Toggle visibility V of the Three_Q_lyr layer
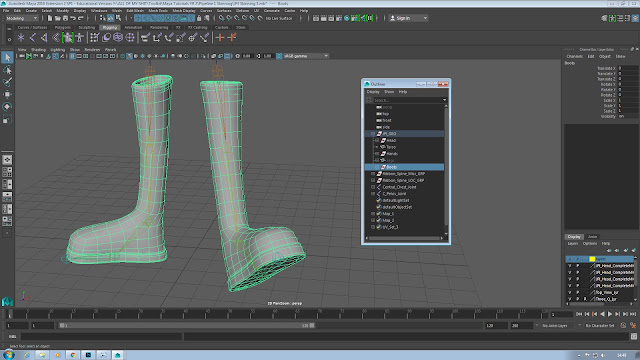This screenshot has height=360, width=640. [570, 299]
